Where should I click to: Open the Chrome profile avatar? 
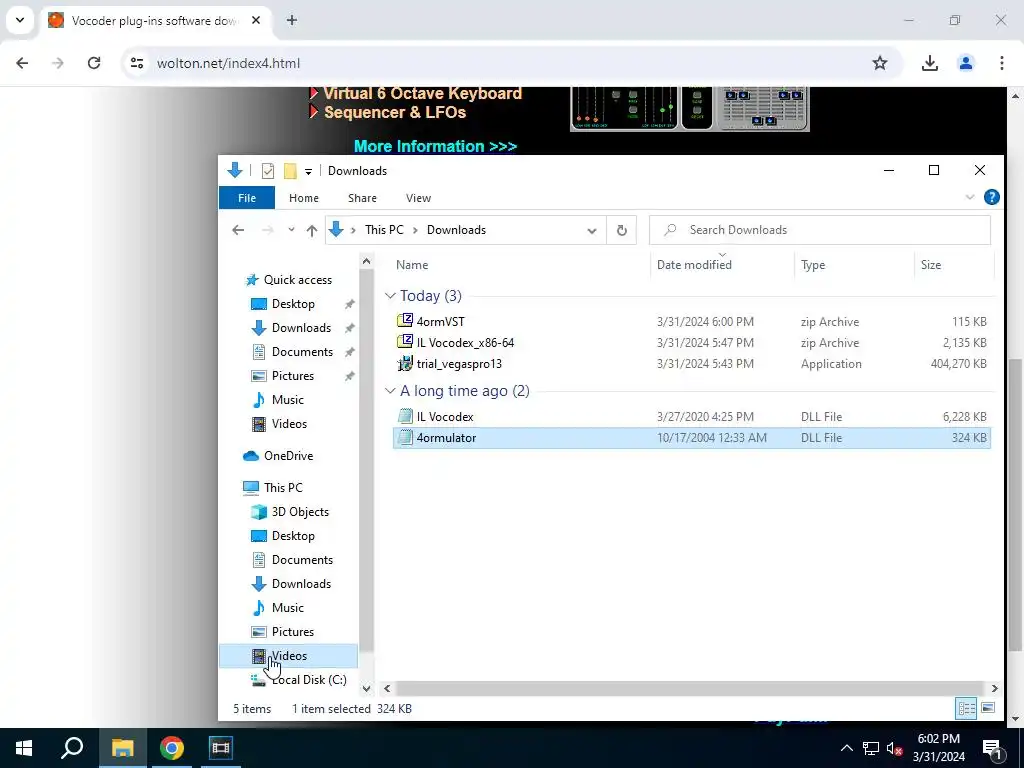[965, 63]
